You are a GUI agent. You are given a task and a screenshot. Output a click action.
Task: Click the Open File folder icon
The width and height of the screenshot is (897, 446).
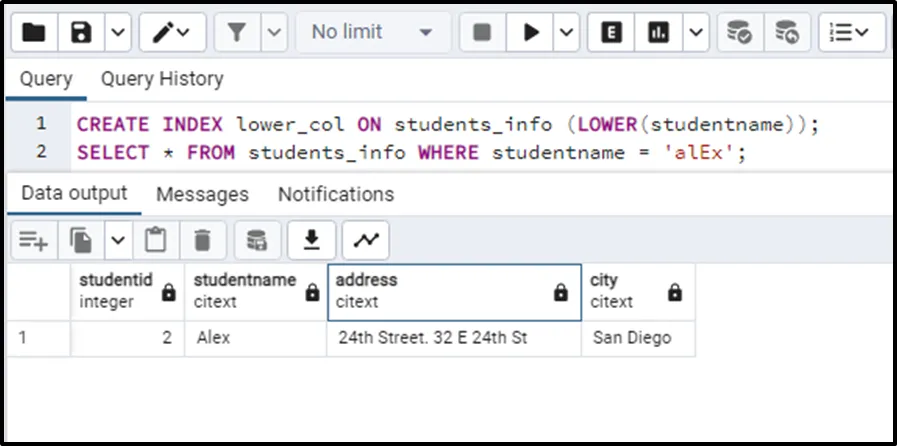[34, 33]
